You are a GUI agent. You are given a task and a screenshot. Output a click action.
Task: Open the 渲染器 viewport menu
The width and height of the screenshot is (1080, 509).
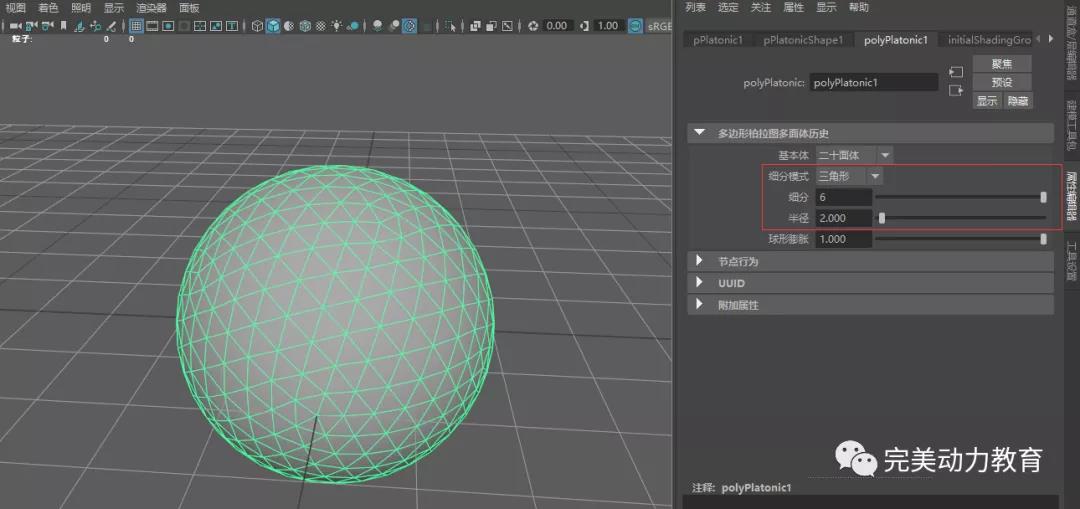tap(151, 7)
